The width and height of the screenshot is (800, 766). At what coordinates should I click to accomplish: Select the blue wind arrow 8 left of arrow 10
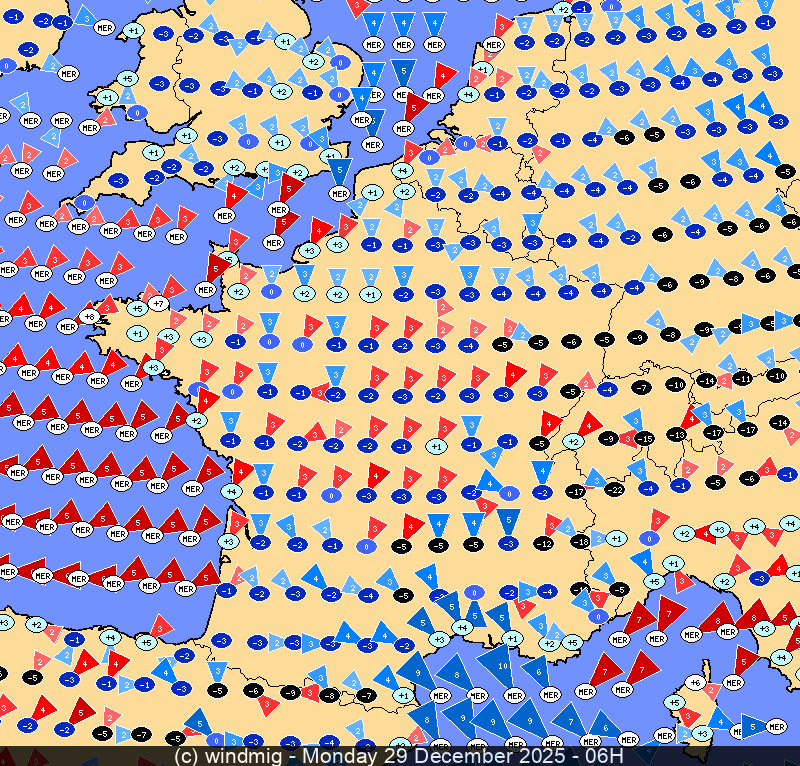click(456, 673)
